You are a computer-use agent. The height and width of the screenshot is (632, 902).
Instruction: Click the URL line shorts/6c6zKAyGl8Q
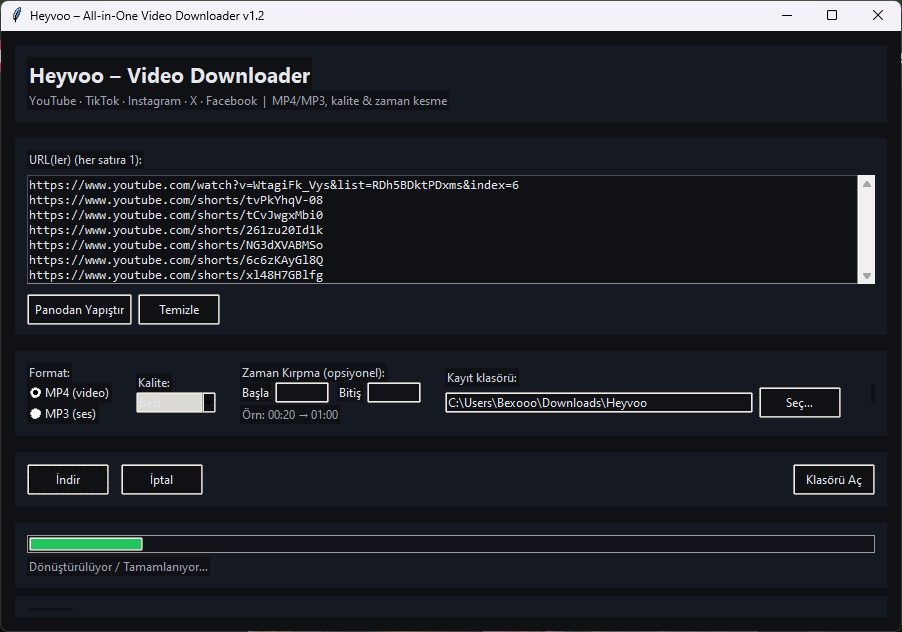[176, 260]
